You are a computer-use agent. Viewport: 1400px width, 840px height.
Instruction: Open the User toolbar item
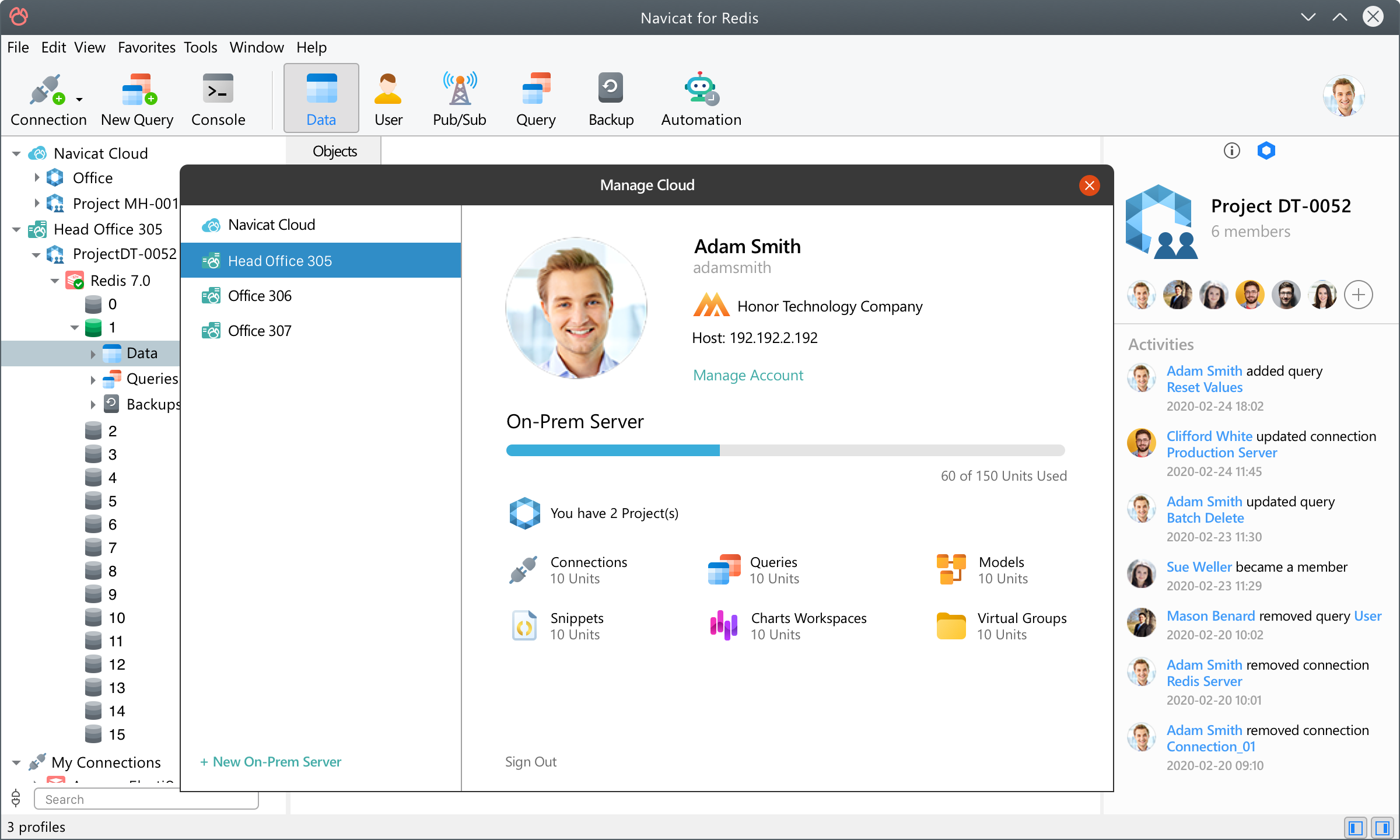(x=388, y=99)
